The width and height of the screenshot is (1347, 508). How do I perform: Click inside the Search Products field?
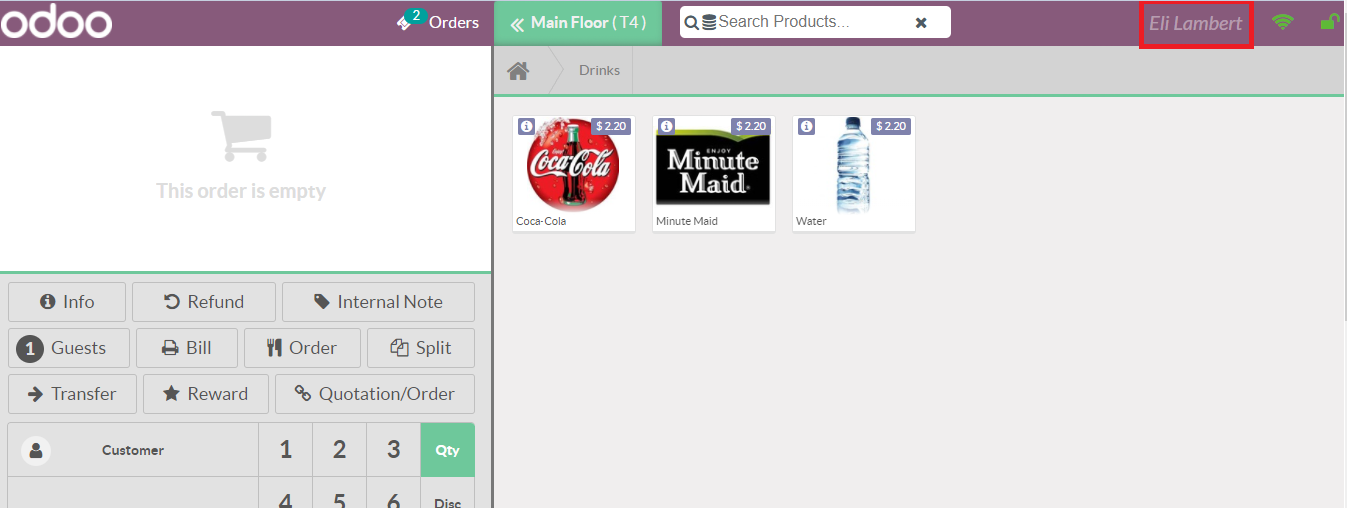point(810,22)
